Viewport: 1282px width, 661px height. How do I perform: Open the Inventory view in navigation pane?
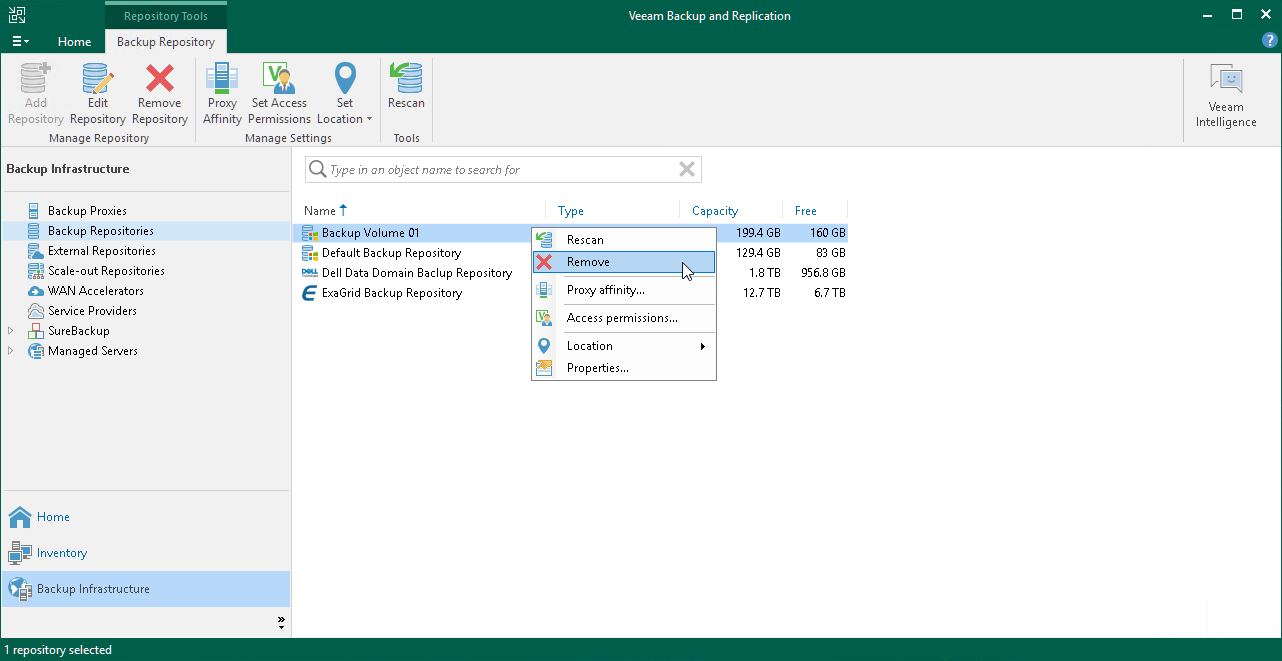[x=61, y=553]
